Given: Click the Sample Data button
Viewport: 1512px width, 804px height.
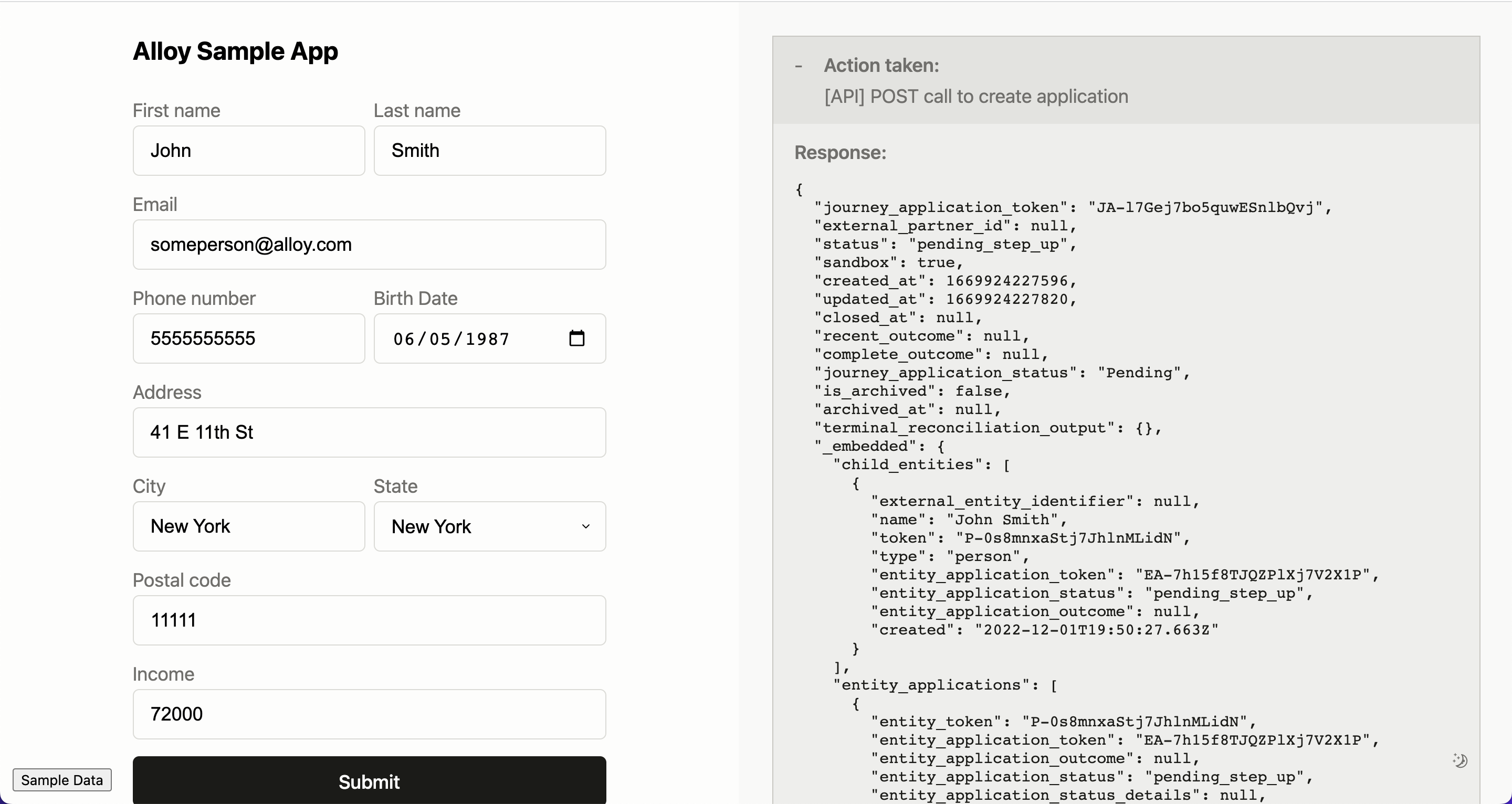Looking at the screenshot, I should coord(61,780).
